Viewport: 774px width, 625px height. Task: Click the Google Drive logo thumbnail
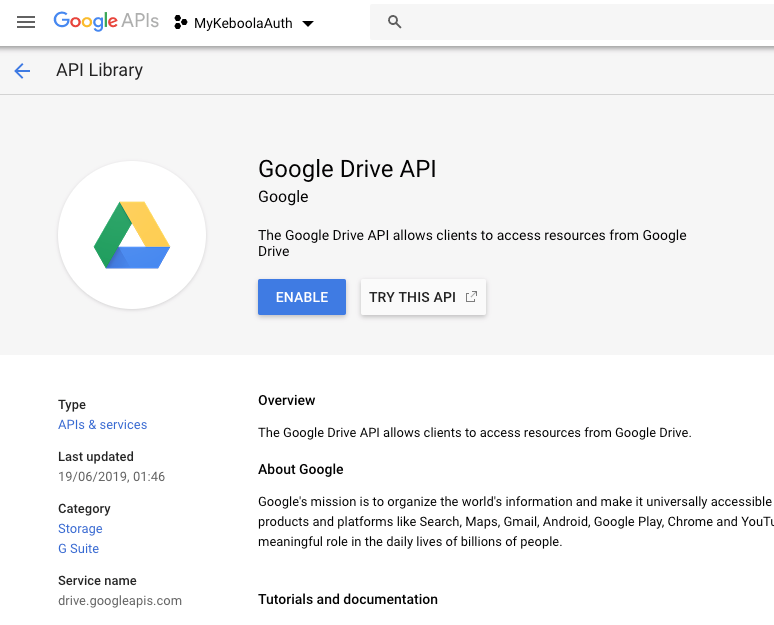(x=132, y=235)
